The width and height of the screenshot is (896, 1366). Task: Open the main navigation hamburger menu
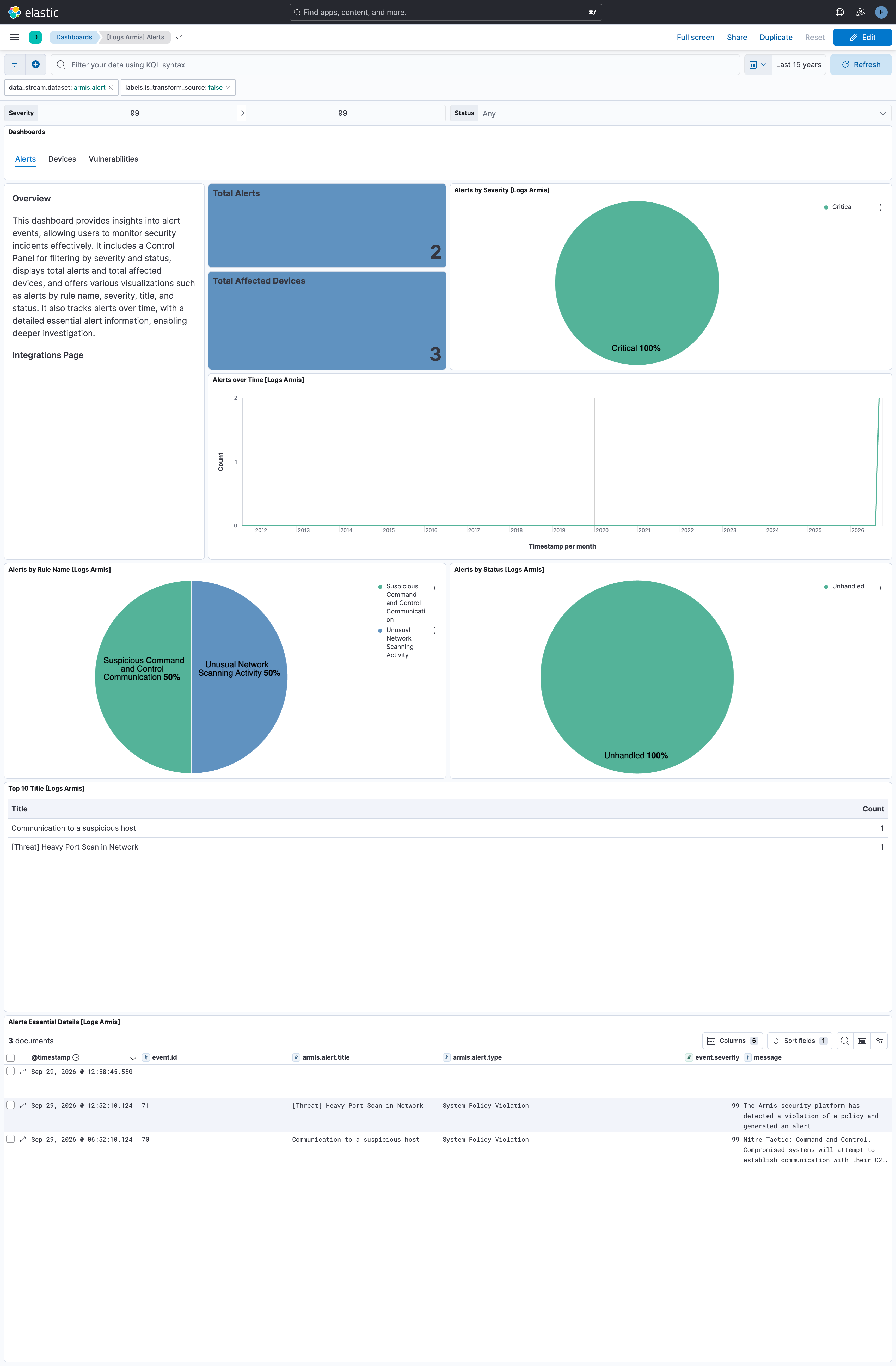pyautogui.click(x=15, y=37)
